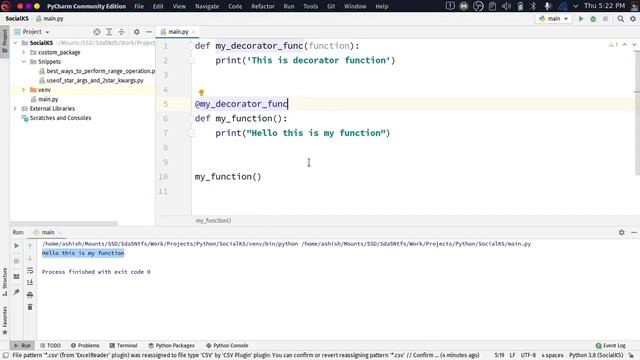
Task: Click the LF line separator status entry
Action: tap(512, 356)
